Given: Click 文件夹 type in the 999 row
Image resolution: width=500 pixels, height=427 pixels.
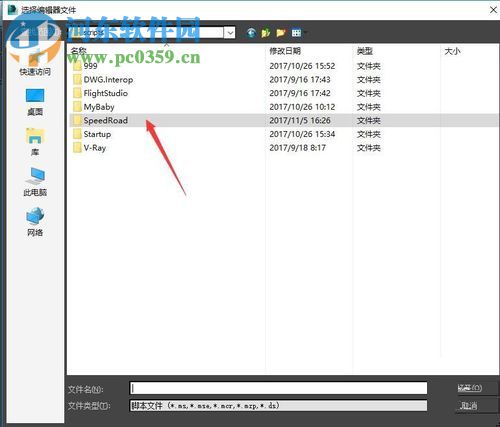Looking at the screenshot, I should [x=369, y=66].
